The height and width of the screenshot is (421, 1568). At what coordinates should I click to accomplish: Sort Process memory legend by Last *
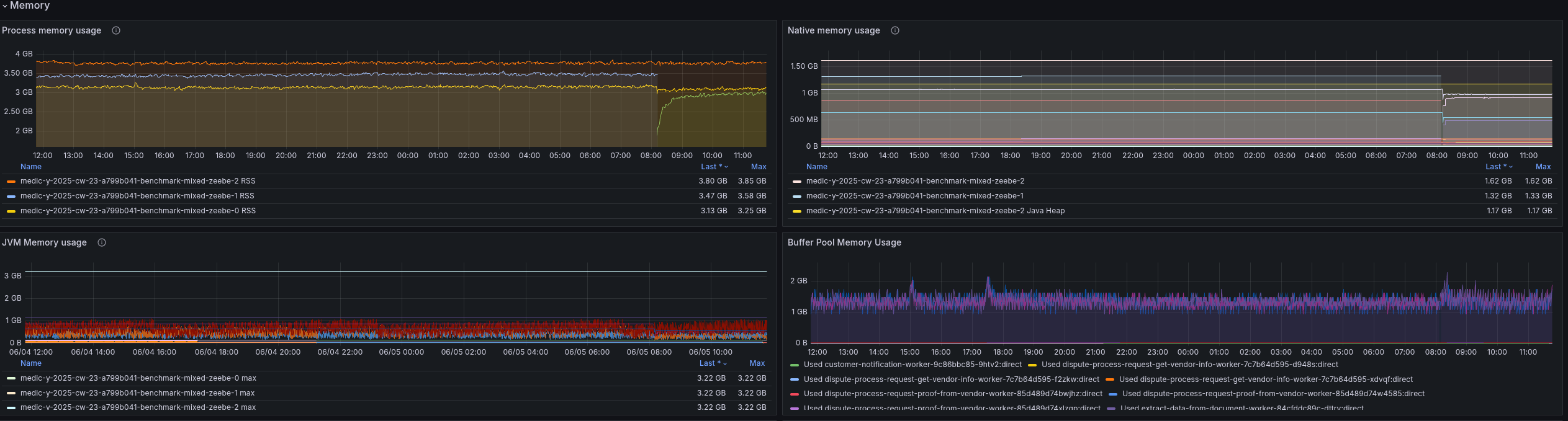(714, 167)
